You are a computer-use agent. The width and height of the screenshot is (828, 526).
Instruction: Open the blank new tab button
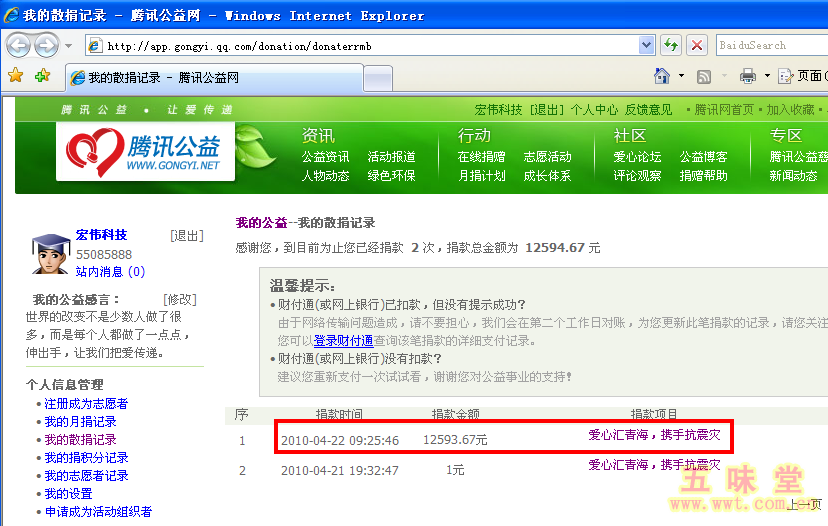[377, 78]
